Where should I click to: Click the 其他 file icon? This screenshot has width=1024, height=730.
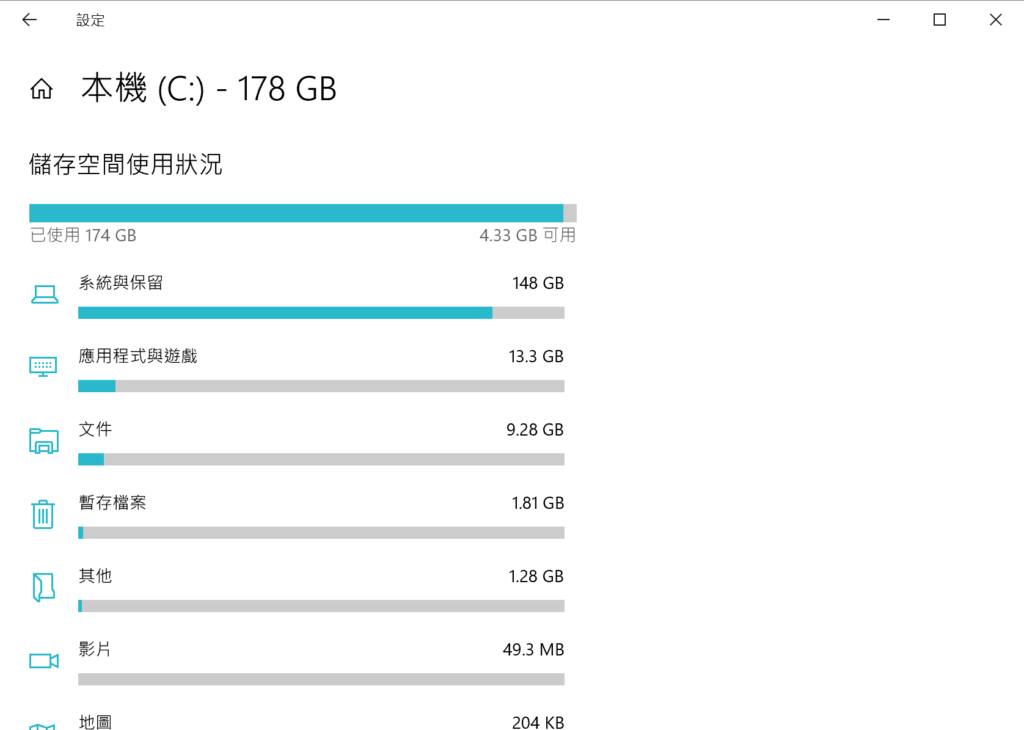43,587
